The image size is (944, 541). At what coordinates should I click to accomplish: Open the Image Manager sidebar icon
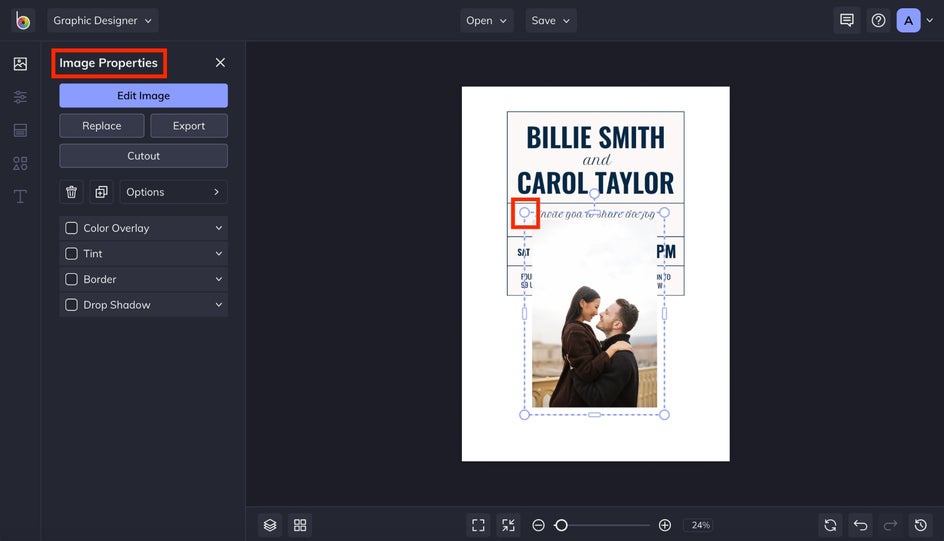tap(20, 64)
